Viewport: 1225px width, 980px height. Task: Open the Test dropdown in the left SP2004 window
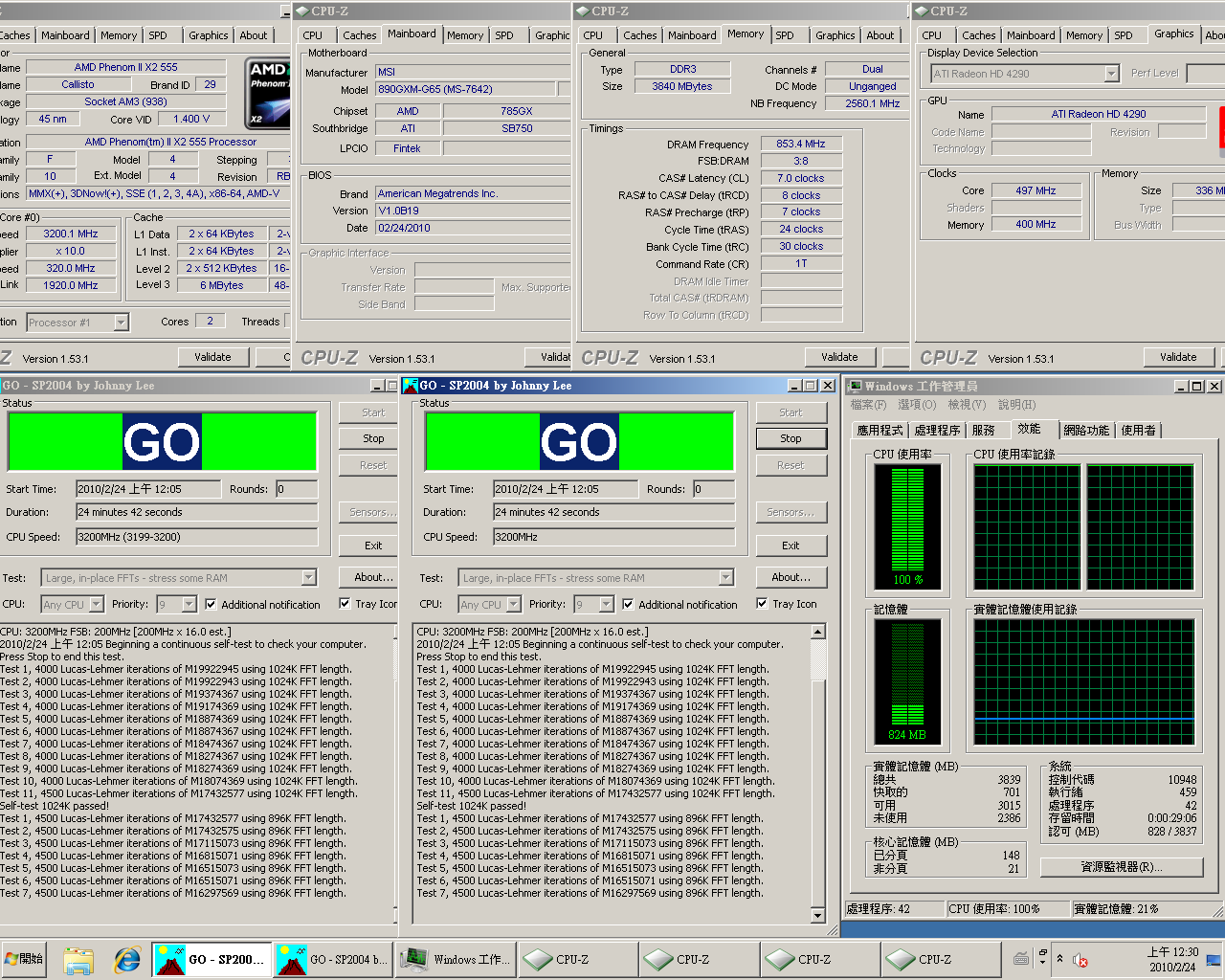tap(308, 578)
